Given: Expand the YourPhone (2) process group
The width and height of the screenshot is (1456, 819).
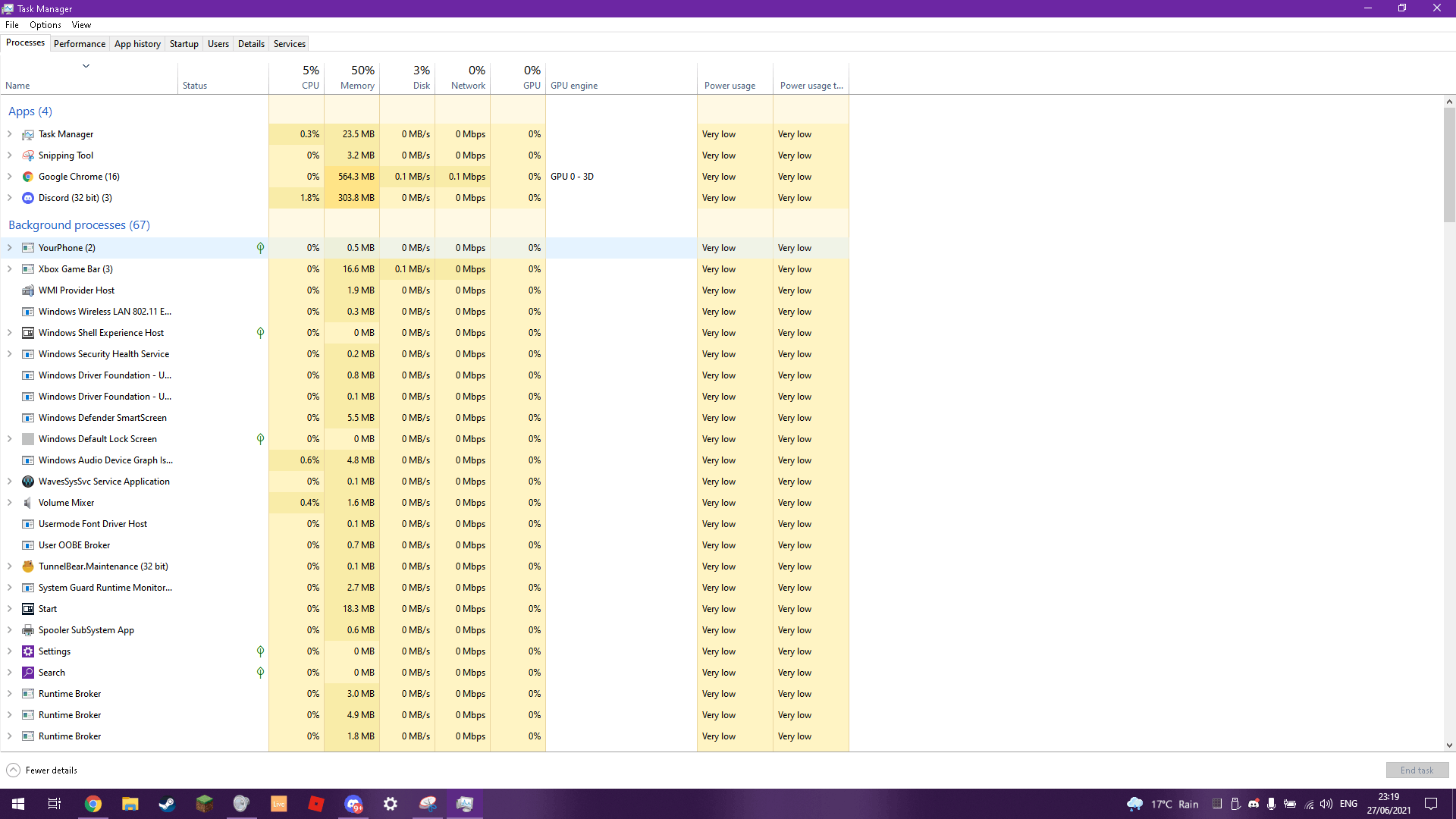Looking at the screenshot, I should (9, 248).
